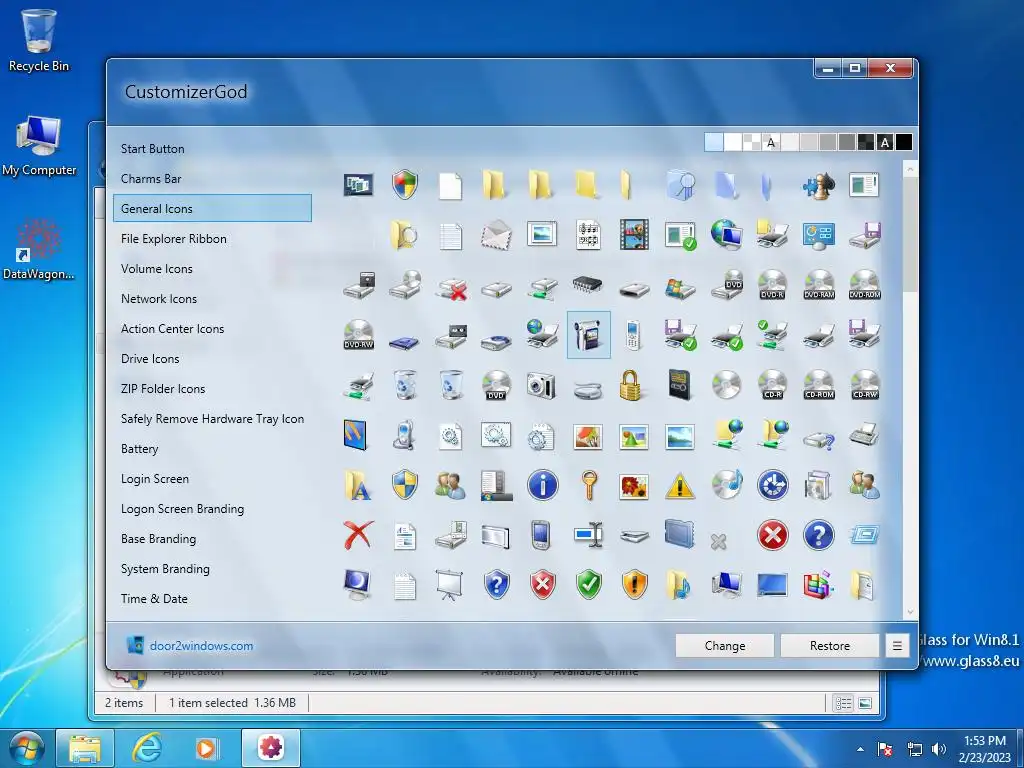Select the golden padlock icon
Screen dimensions: 1024x768
pyautogui.click(x=630, y=385)
